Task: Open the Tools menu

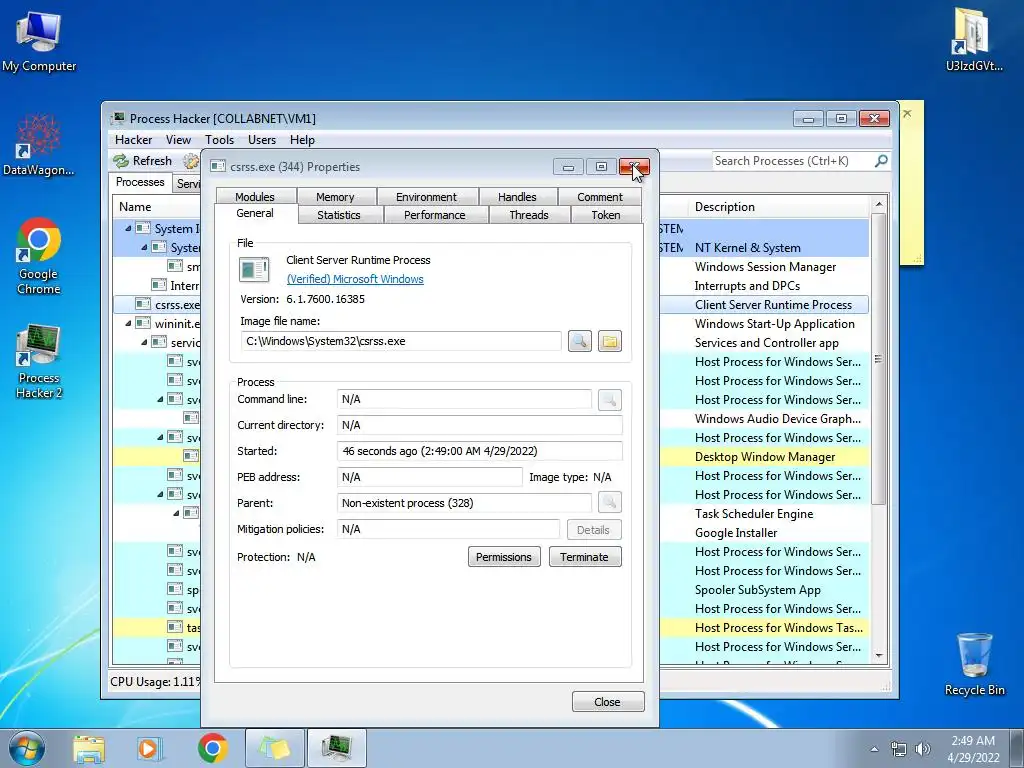Action: (x=219, y=140)
